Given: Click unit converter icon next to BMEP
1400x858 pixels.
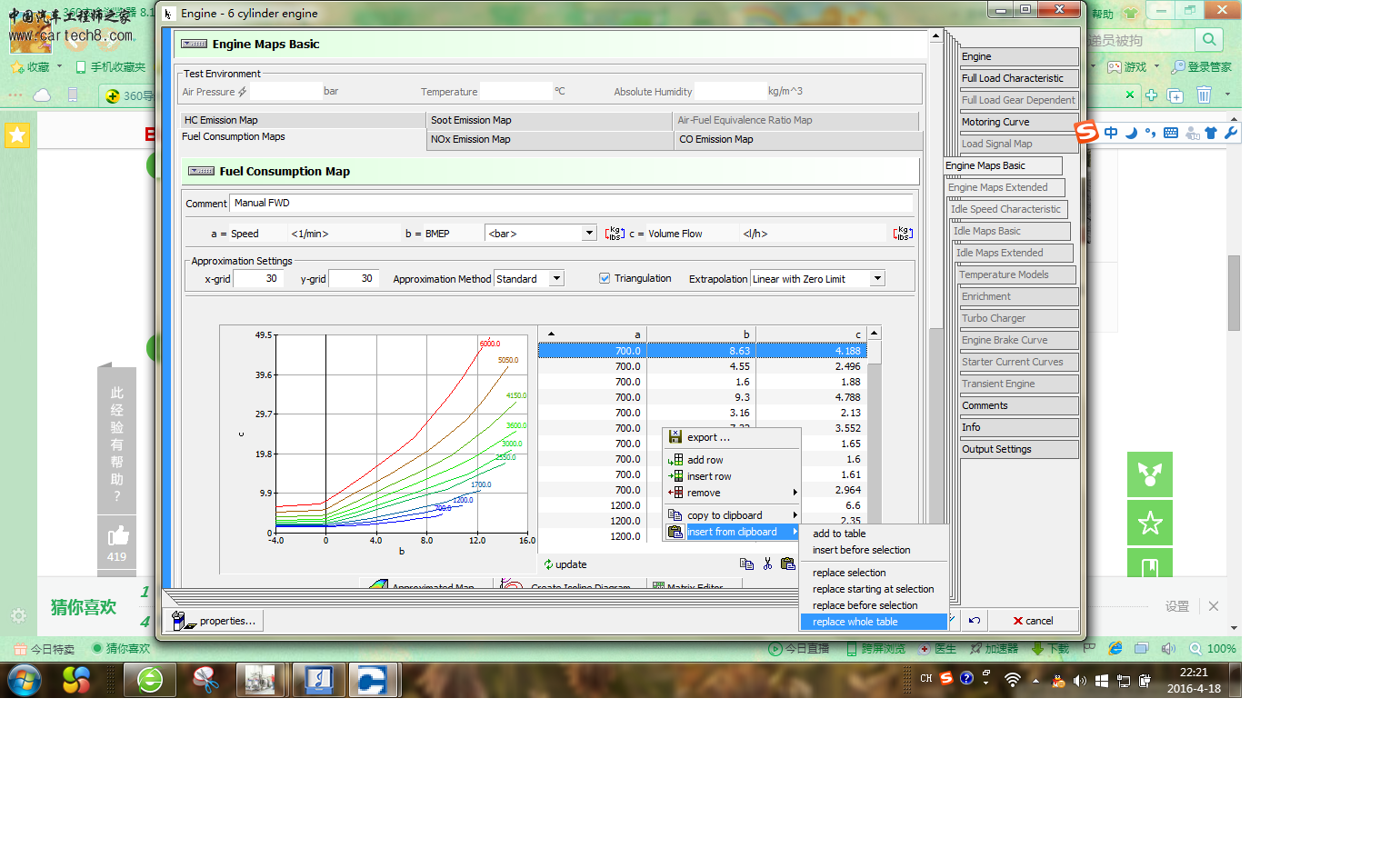Looking at the screenshot, I should [615, 234].
